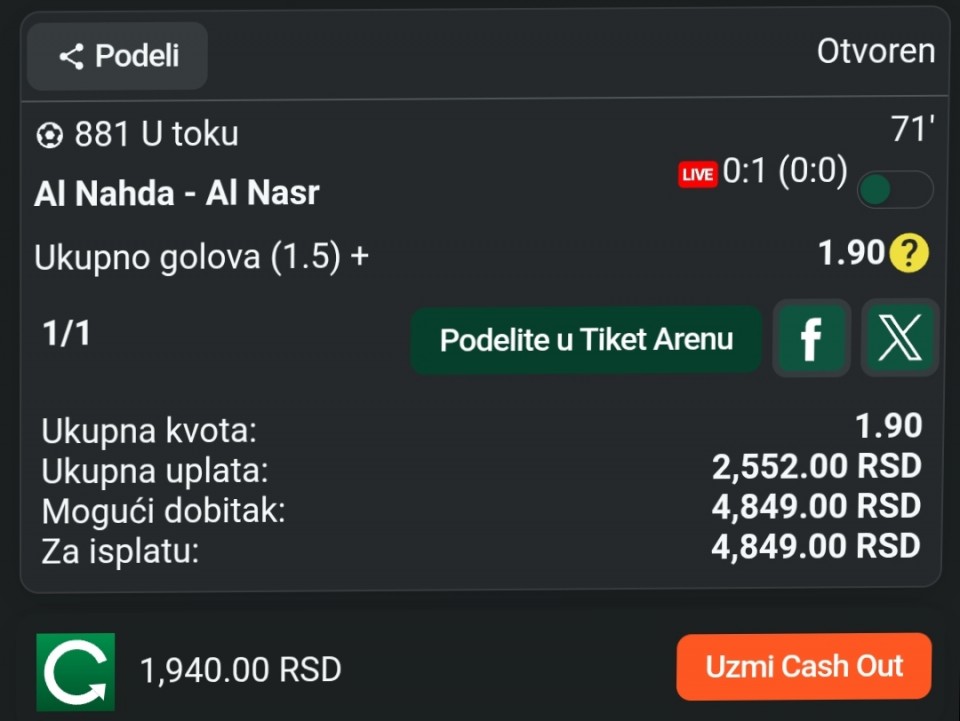Open the Al Nahda - Al Nasr match

point(177,193)
